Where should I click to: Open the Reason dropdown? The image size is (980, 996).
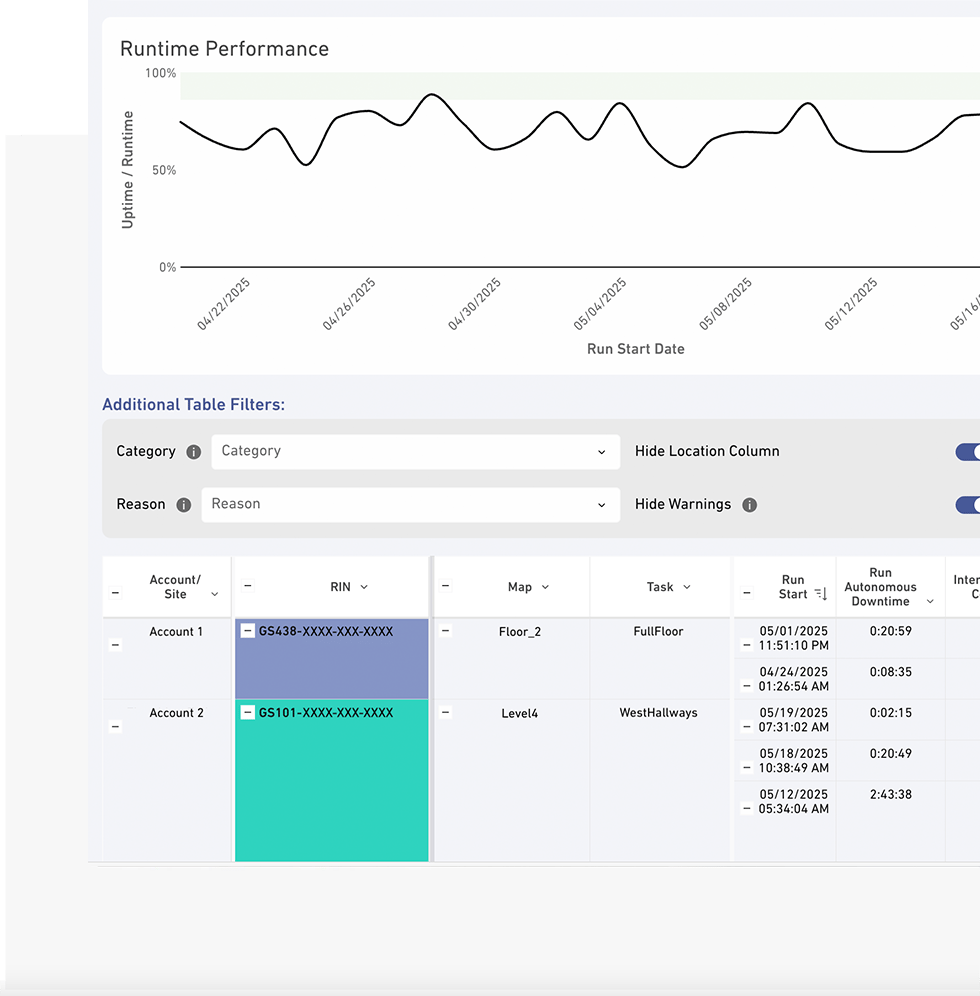pos(410,505)
